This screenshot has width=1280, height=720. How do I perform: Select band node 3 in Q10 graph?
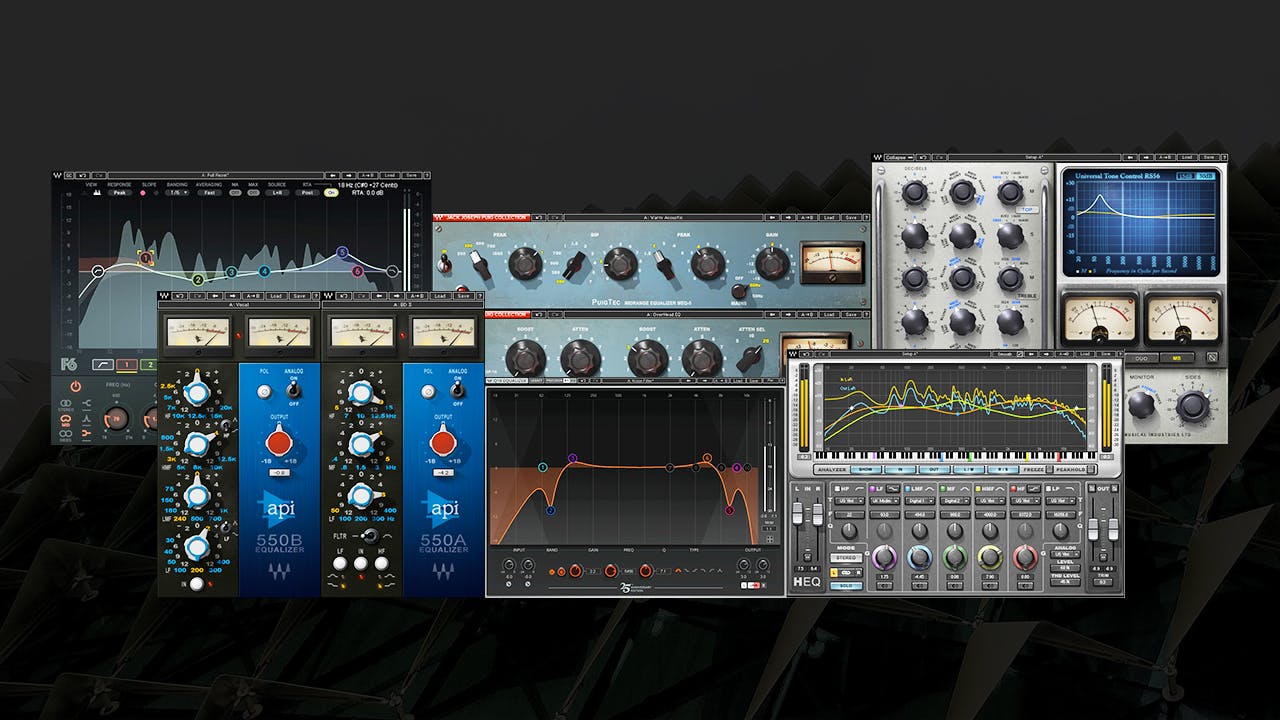(x=573, y=458)
